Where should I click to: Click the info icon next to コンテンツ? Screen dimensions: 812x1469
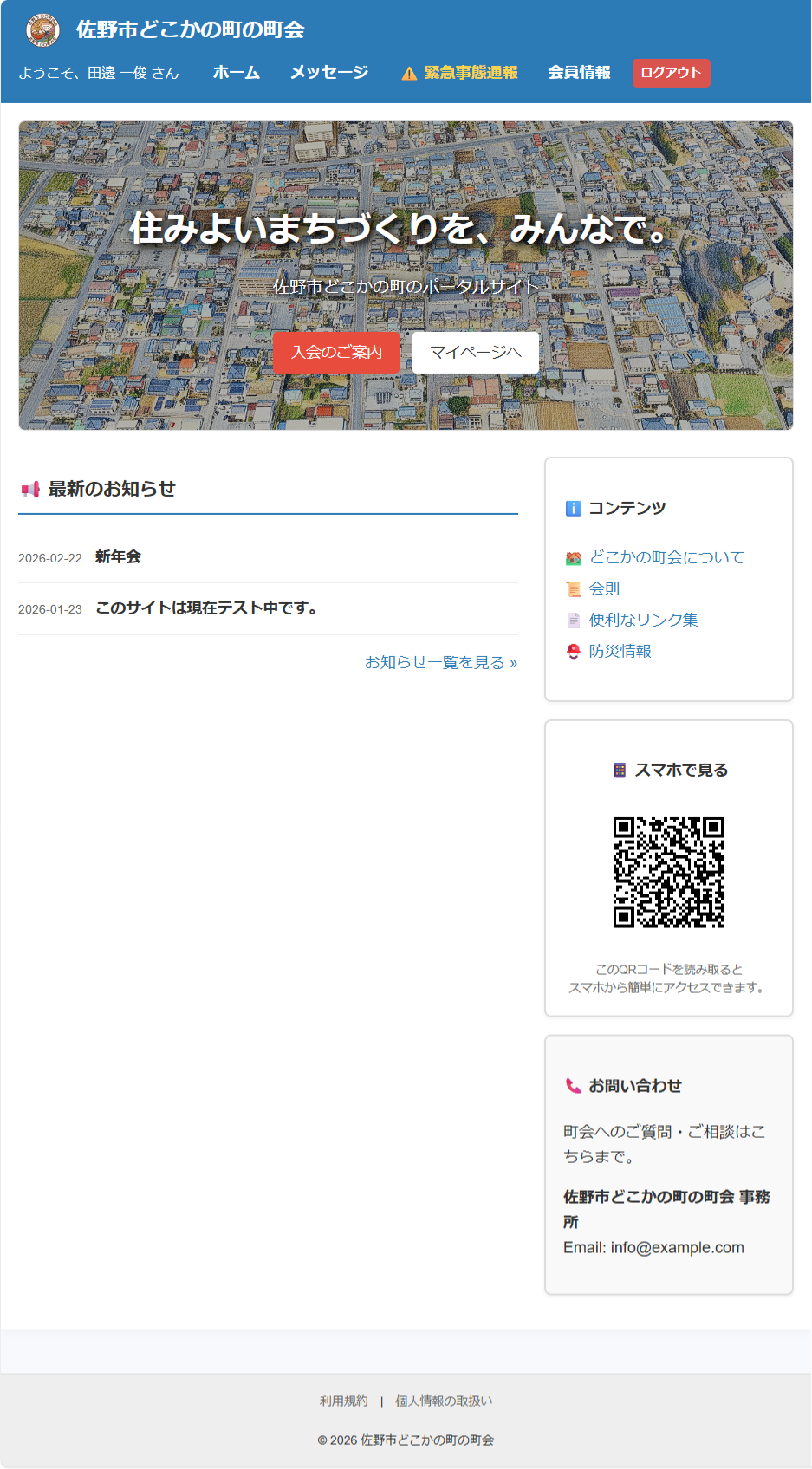[573, 508]
